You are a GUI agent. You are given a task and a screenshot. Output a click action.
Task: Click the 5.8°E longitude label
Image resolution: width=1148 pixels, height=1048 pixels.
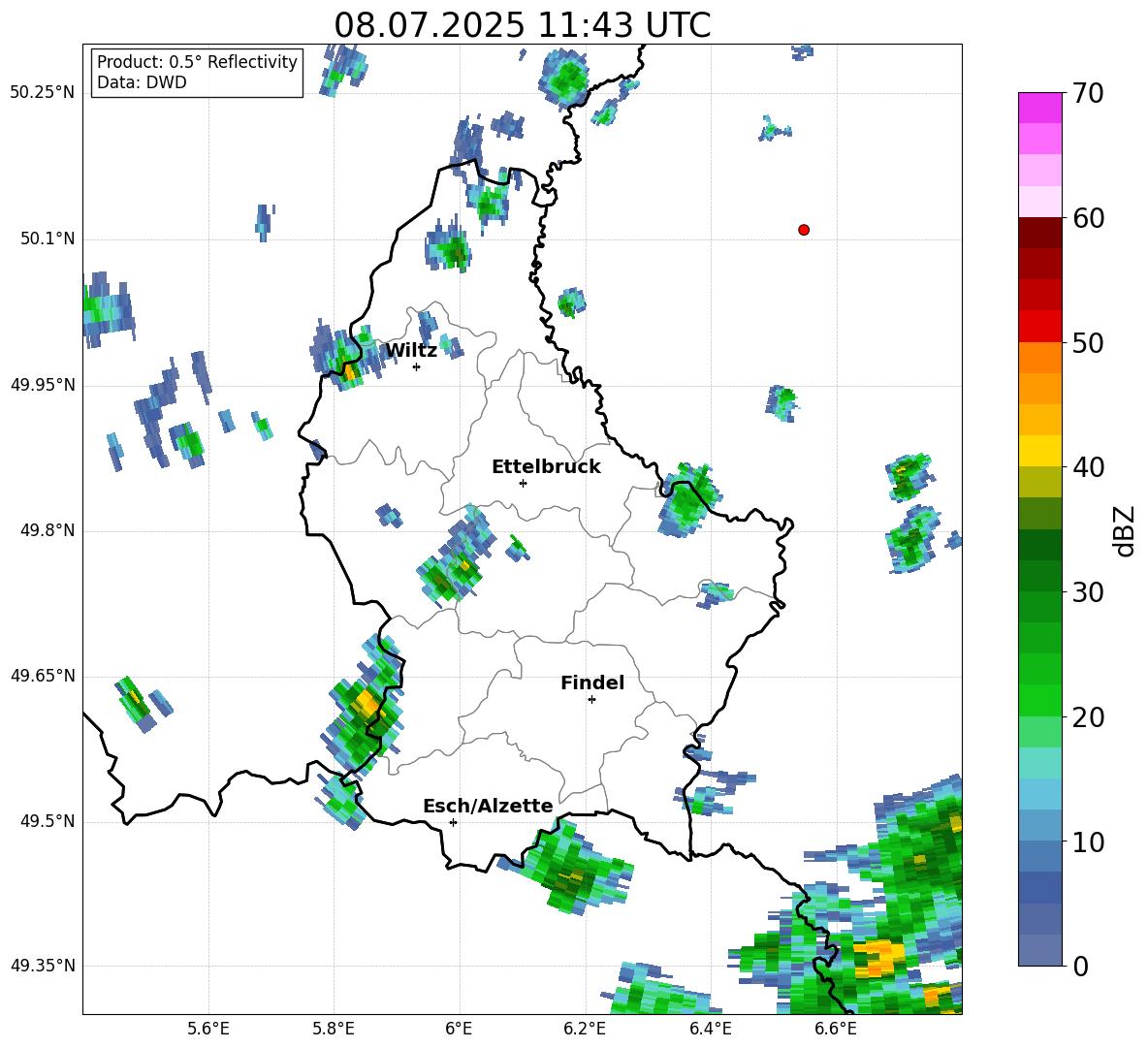334,1030
